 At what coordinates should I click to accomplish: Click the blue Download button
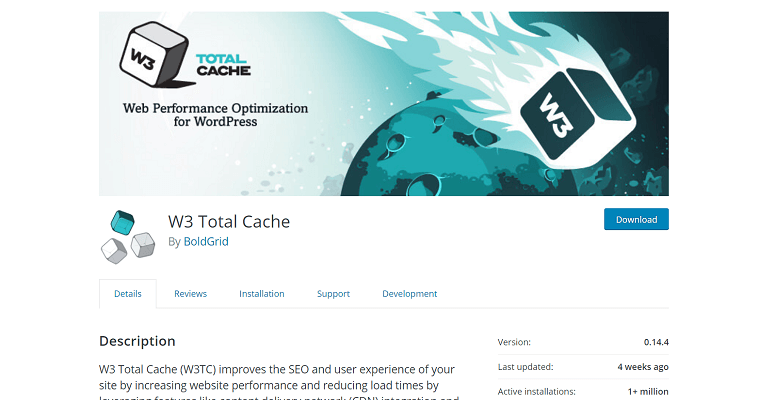(x=636, y=219)
